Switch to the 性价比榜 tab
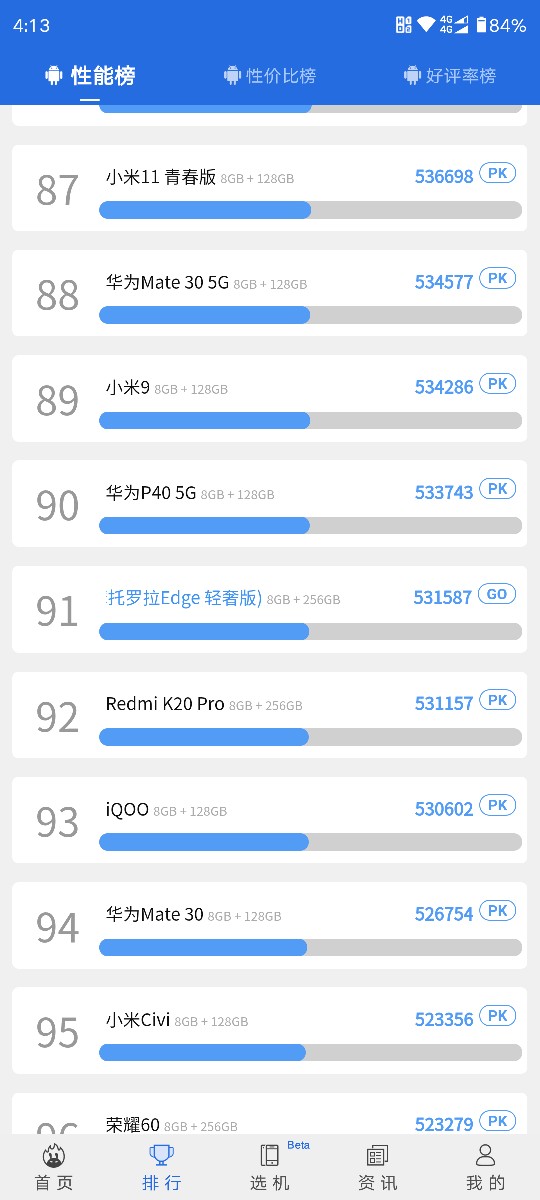 point(270,75)
